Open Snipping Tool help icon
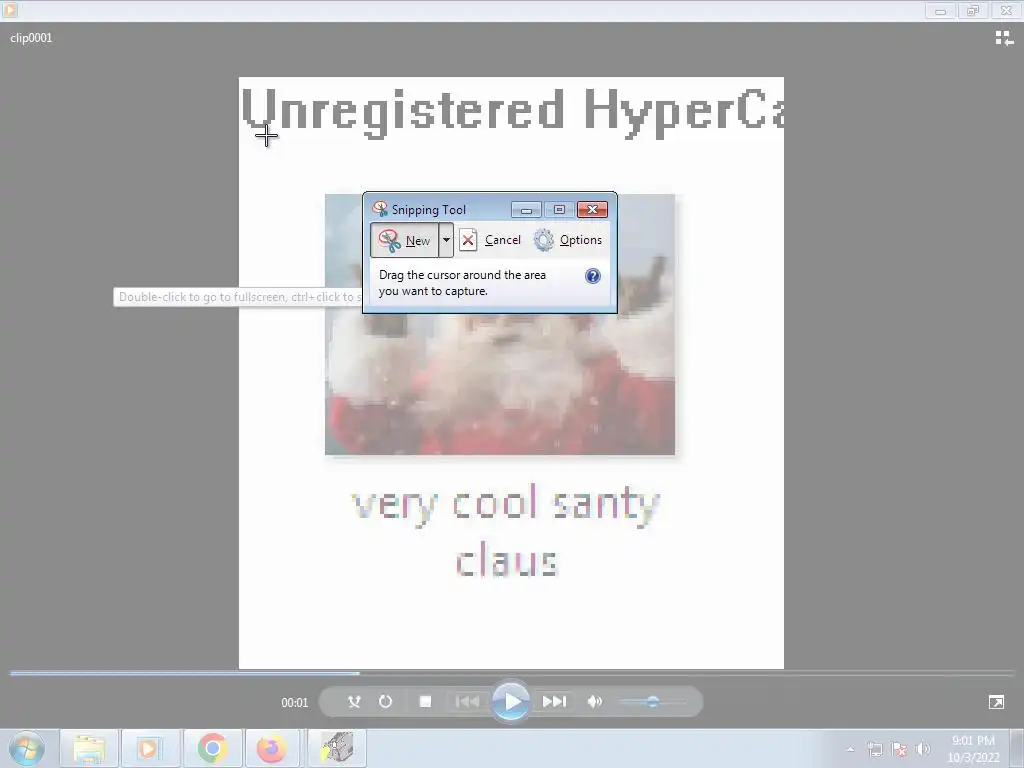Screen dimensions: 1024x768 [x=592, y=276]
